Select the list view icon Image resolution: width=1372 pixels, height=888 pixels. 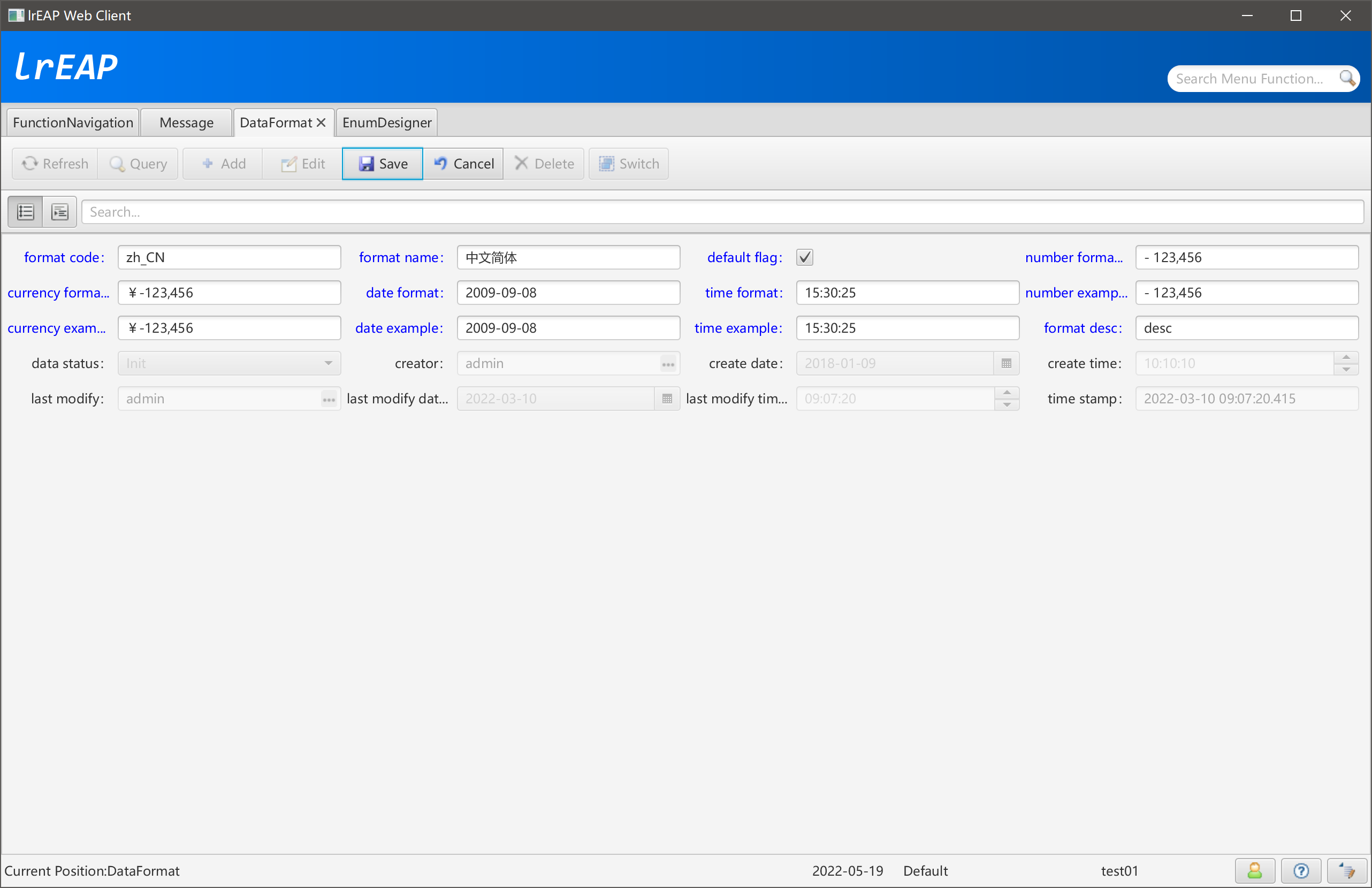click(25, 212)
